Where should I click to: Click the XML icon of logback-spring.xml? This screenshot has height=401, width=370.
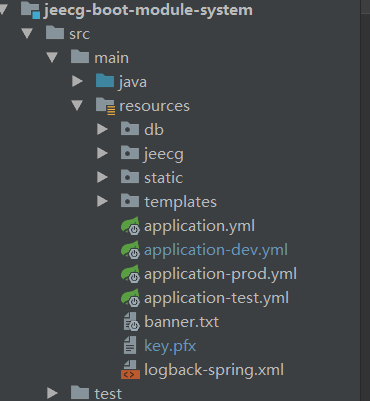[130, 369]
